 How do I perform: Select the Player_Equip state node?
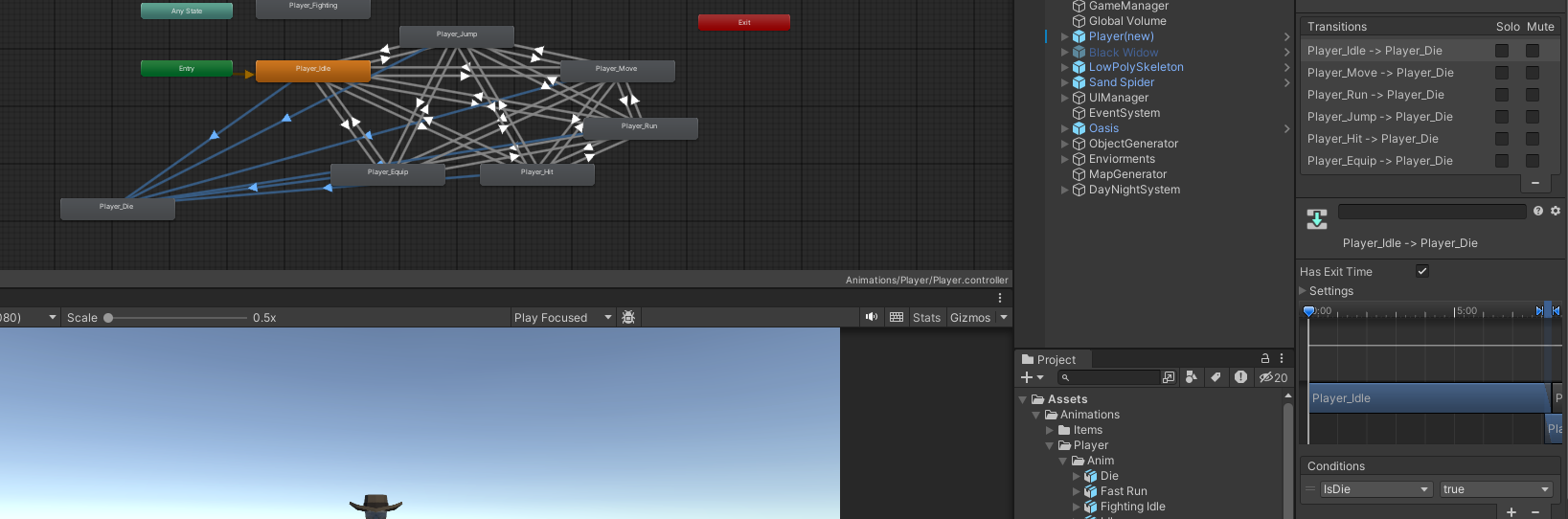(388, 173)
